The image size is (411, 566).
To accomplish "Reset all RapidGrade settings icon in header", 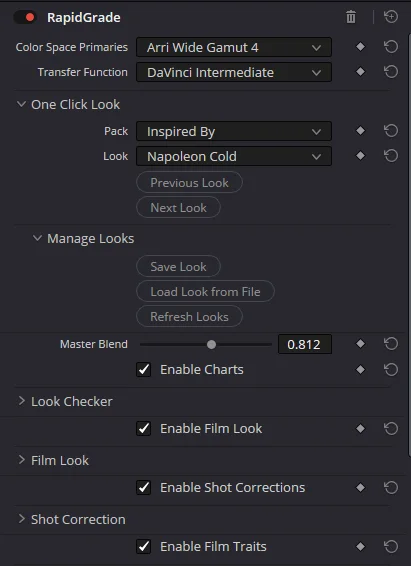I will click(391, 17).
